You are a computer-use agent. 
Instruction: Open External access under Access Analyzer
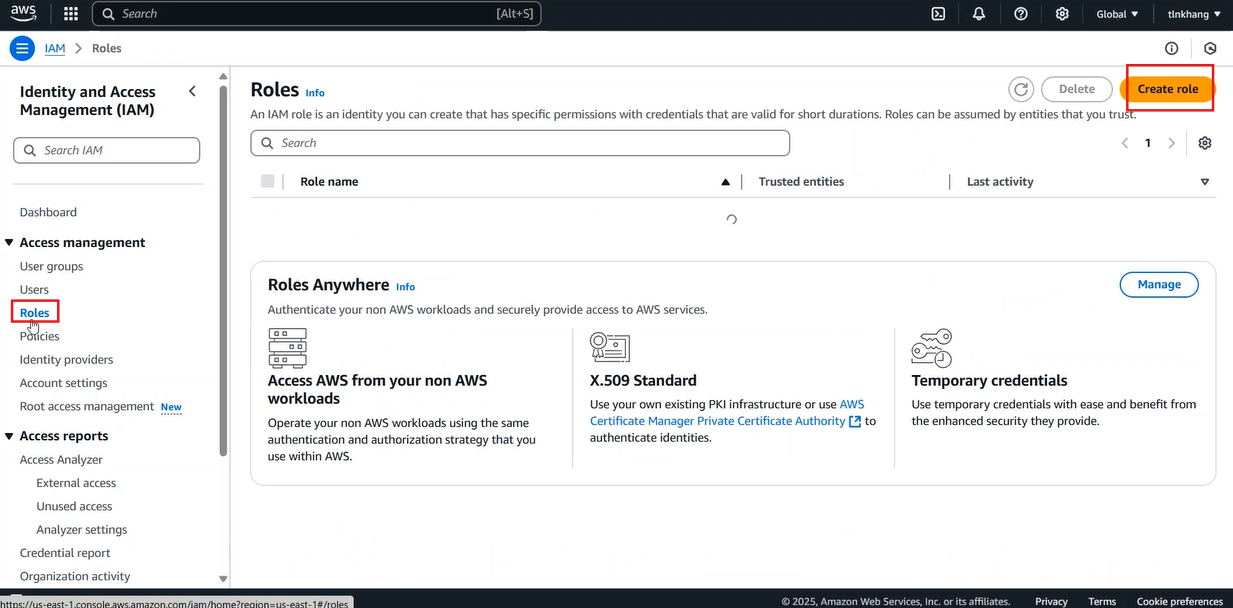(76, 483)
